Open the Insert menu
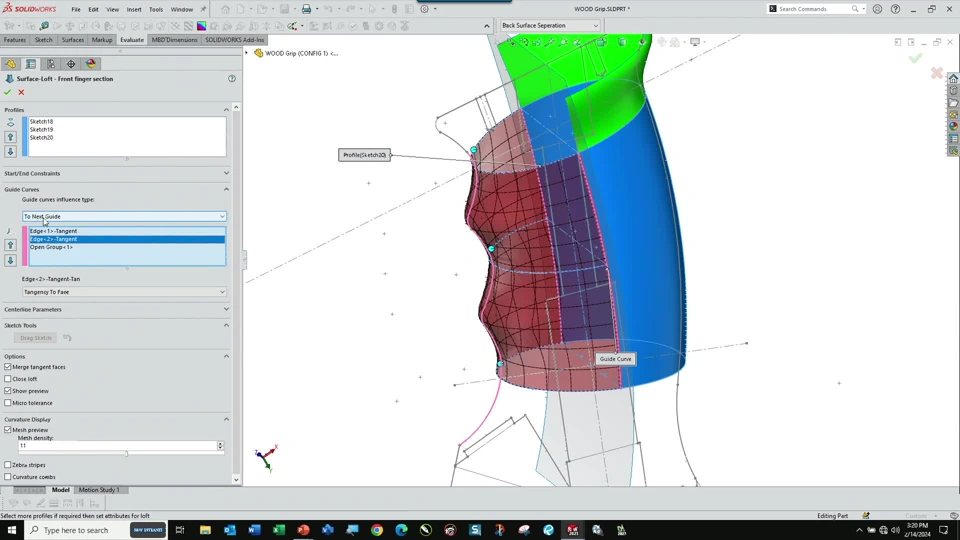This screenshot has height=540, width=960. point(134,9)
